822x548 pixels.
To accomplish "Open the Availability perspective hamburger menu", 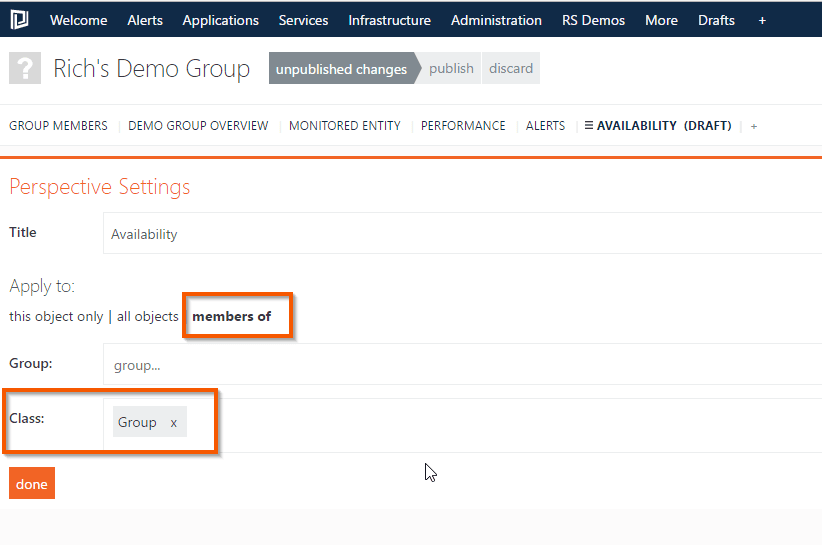I will (x=589, y=126).
